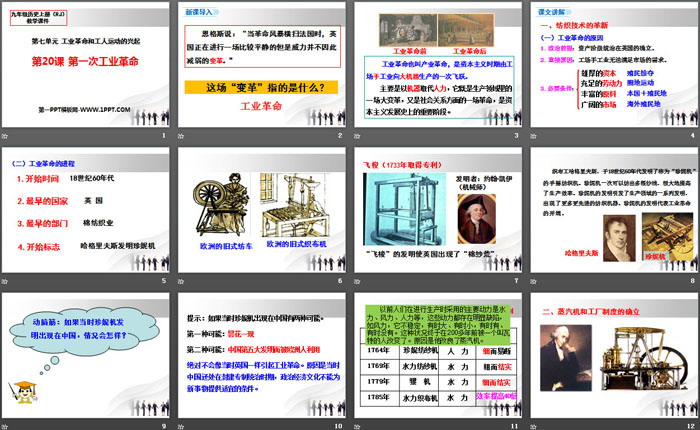Click the animation star icon under slide 8
This screenshot has height=430, width=700.
coord(533,281)
